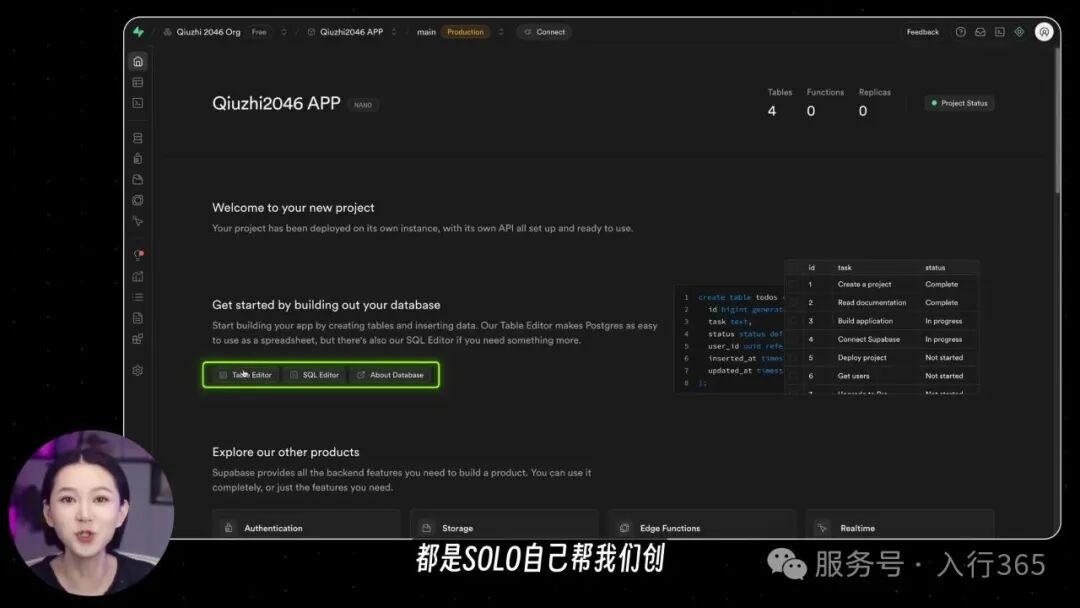Open the Advisors lightbulb icon in the sidebar
The height and width of the screenshot is (608, 1080).
(138, 255)
